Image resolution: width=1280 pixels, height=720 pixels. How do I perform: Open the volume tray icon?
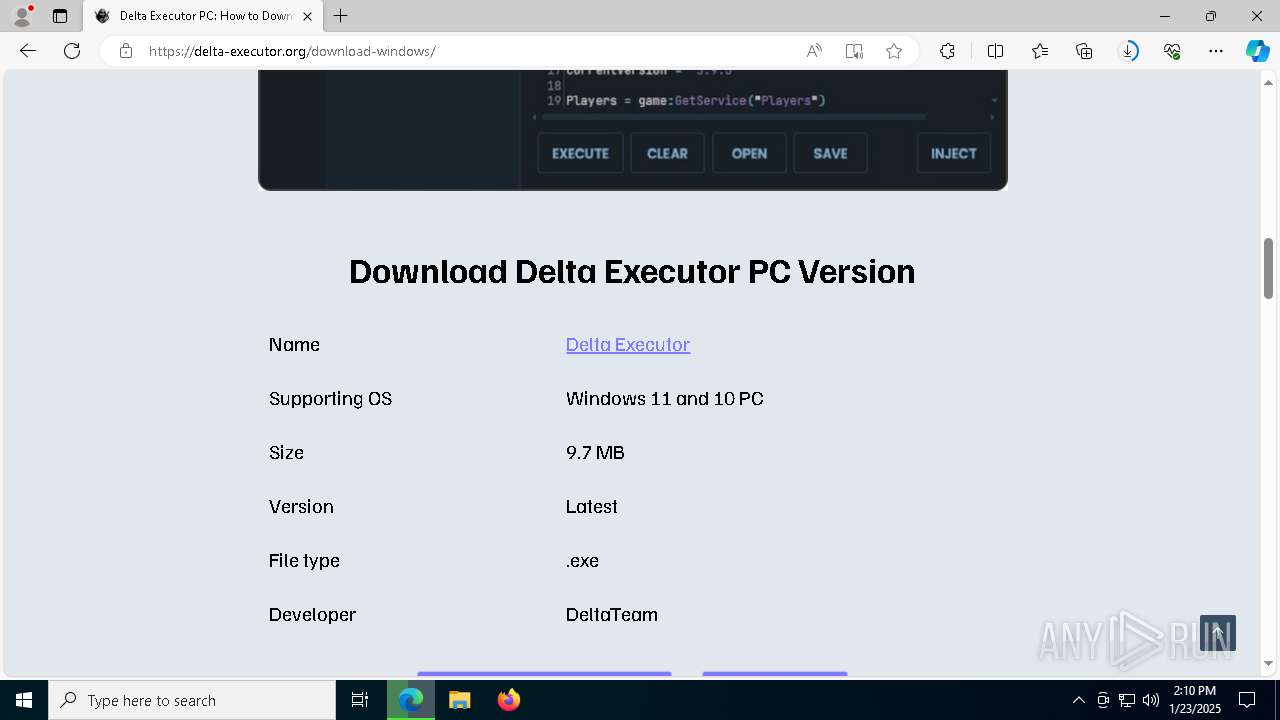point(1151,700)
